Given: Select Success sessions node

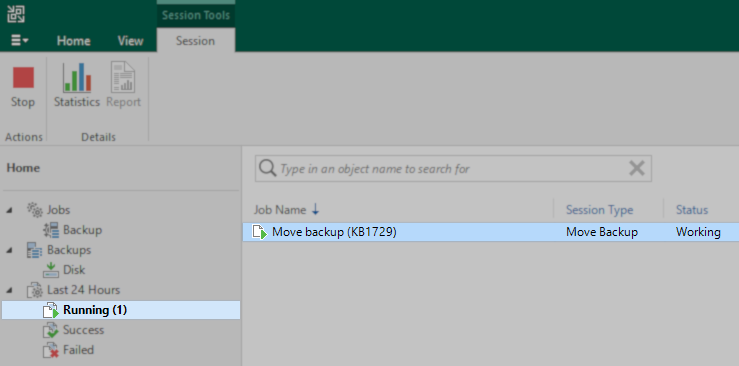Looking at the screenshot, I should pos(83,330).
